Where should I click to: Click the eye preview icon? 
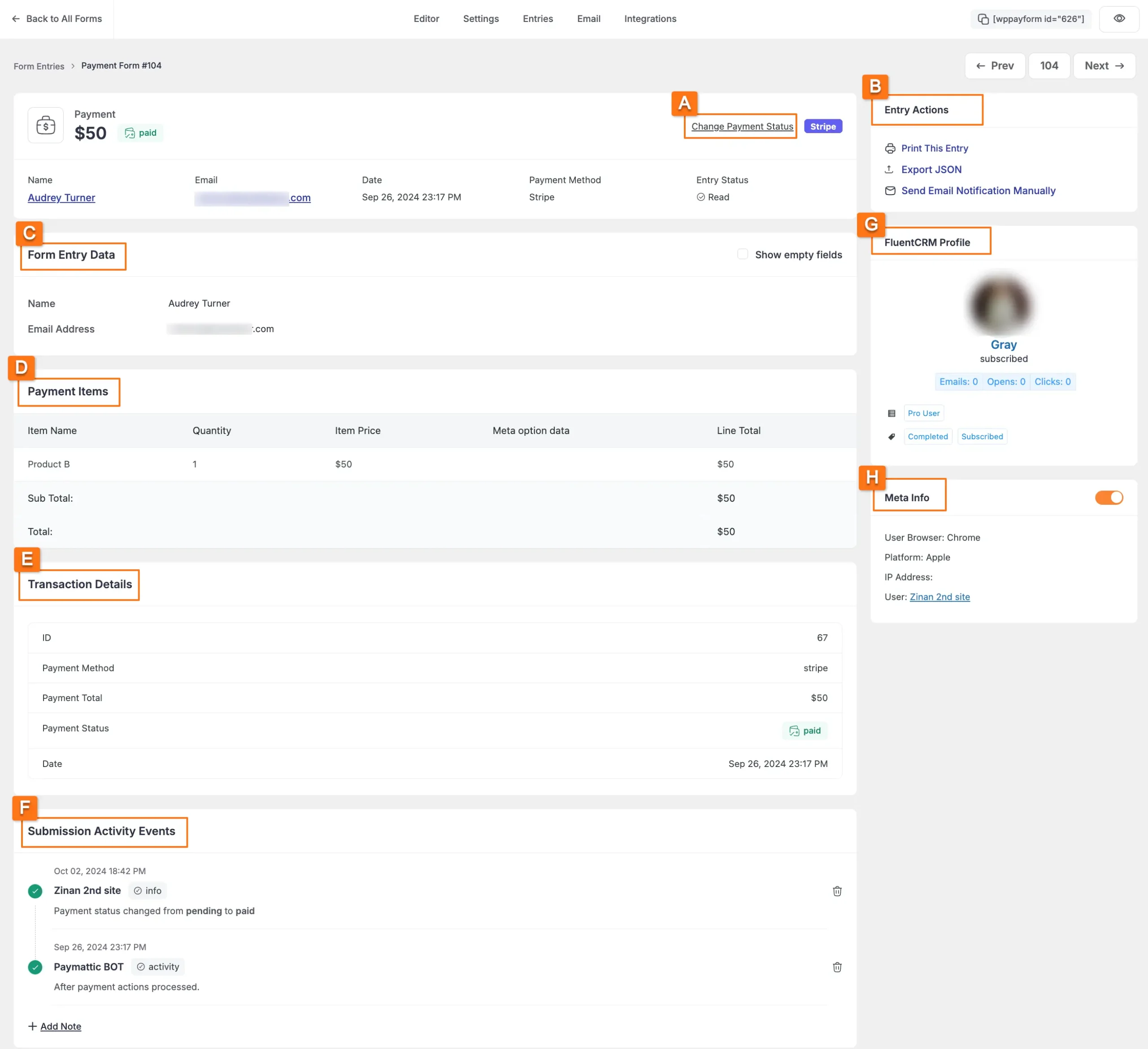1118,19
